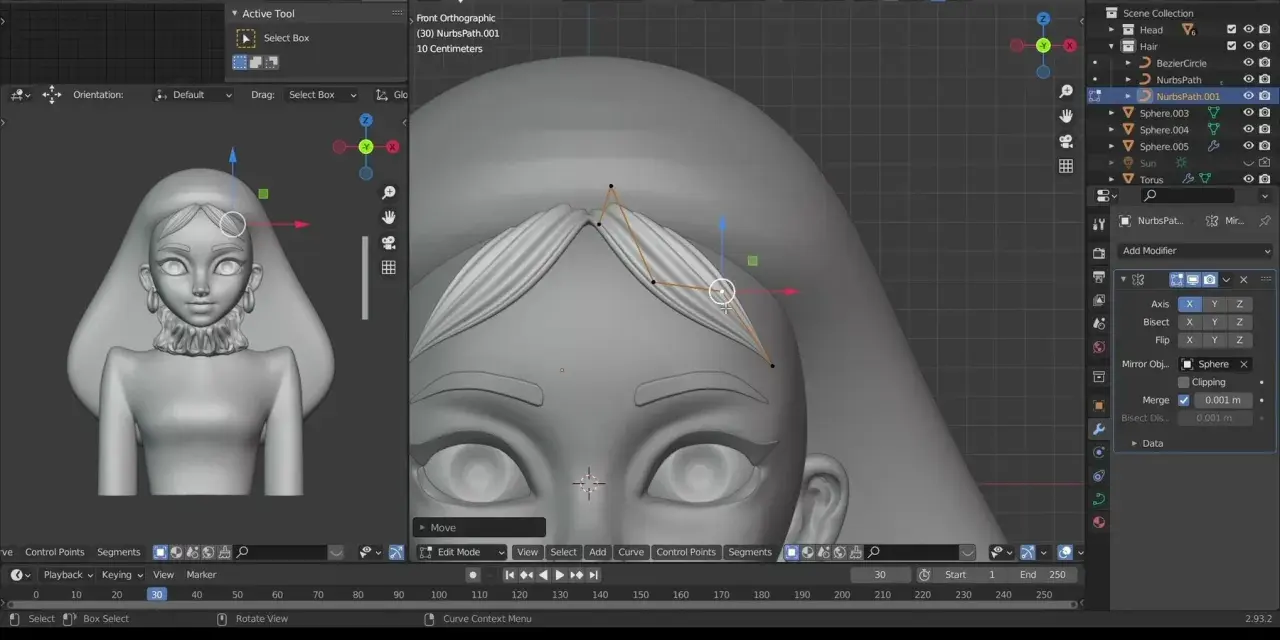
Task: Click the perspective grid icon in left viewport
Action: [389, 267]
